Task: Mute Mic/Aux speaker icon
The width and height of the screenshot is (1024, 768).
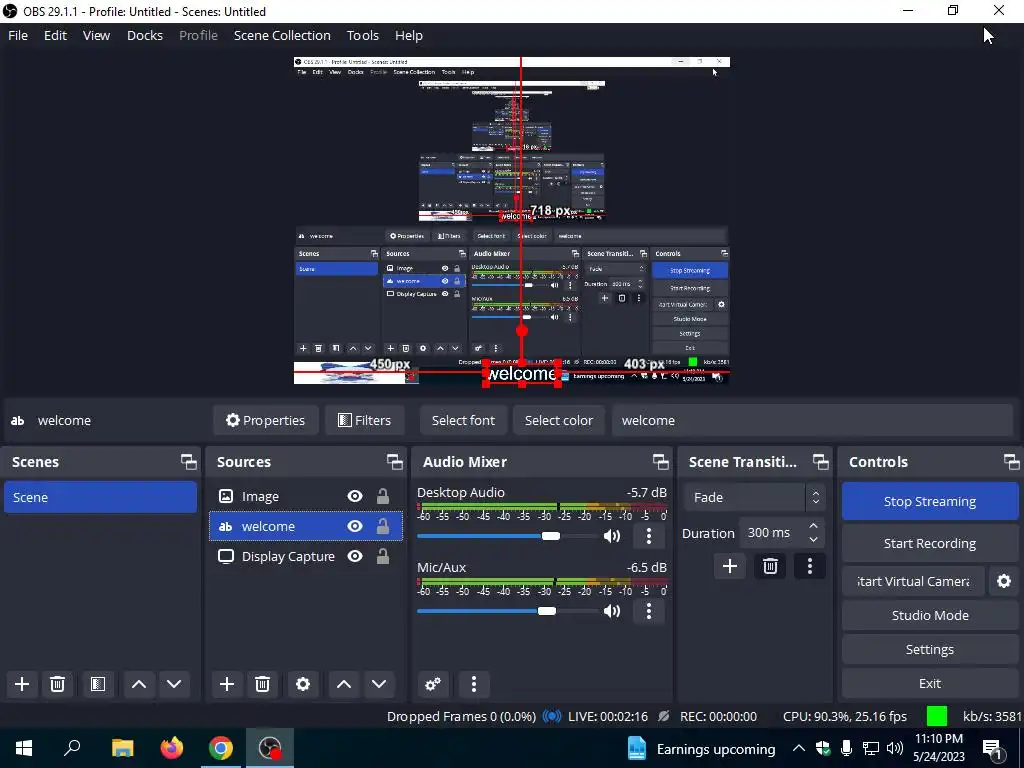Action: click(612, 611)
